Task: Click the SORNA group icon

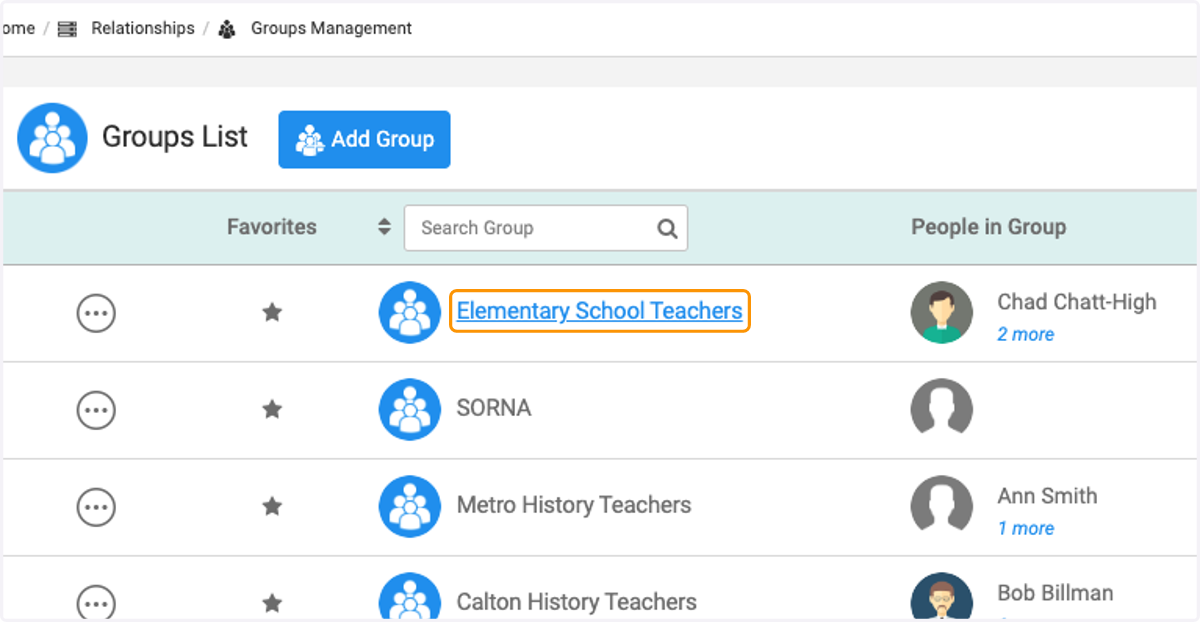Action: [410, 409]
